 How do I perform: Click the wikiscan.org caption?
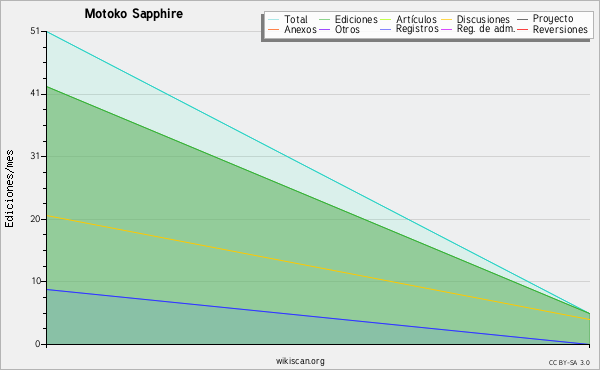pos(300,361)
